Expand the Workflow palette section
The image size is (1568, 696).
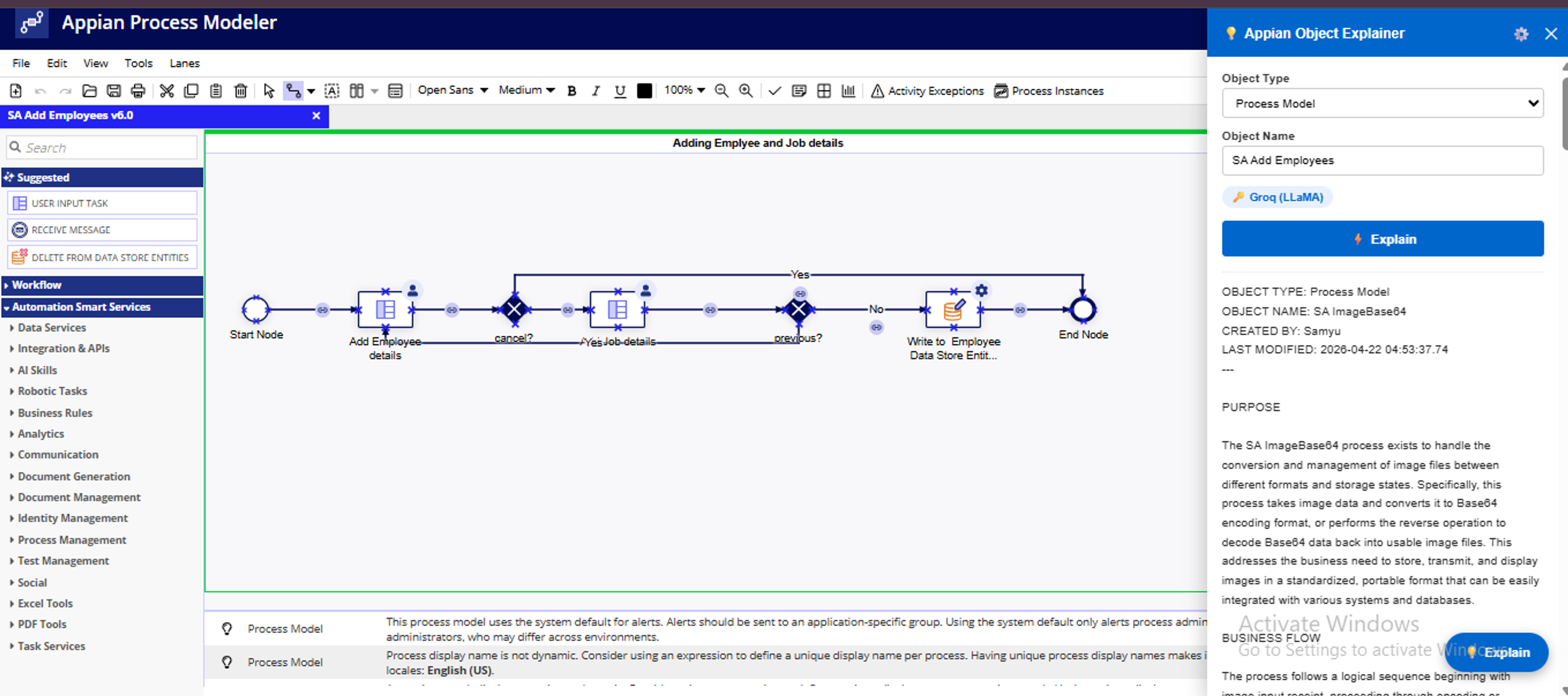[102, 285]
